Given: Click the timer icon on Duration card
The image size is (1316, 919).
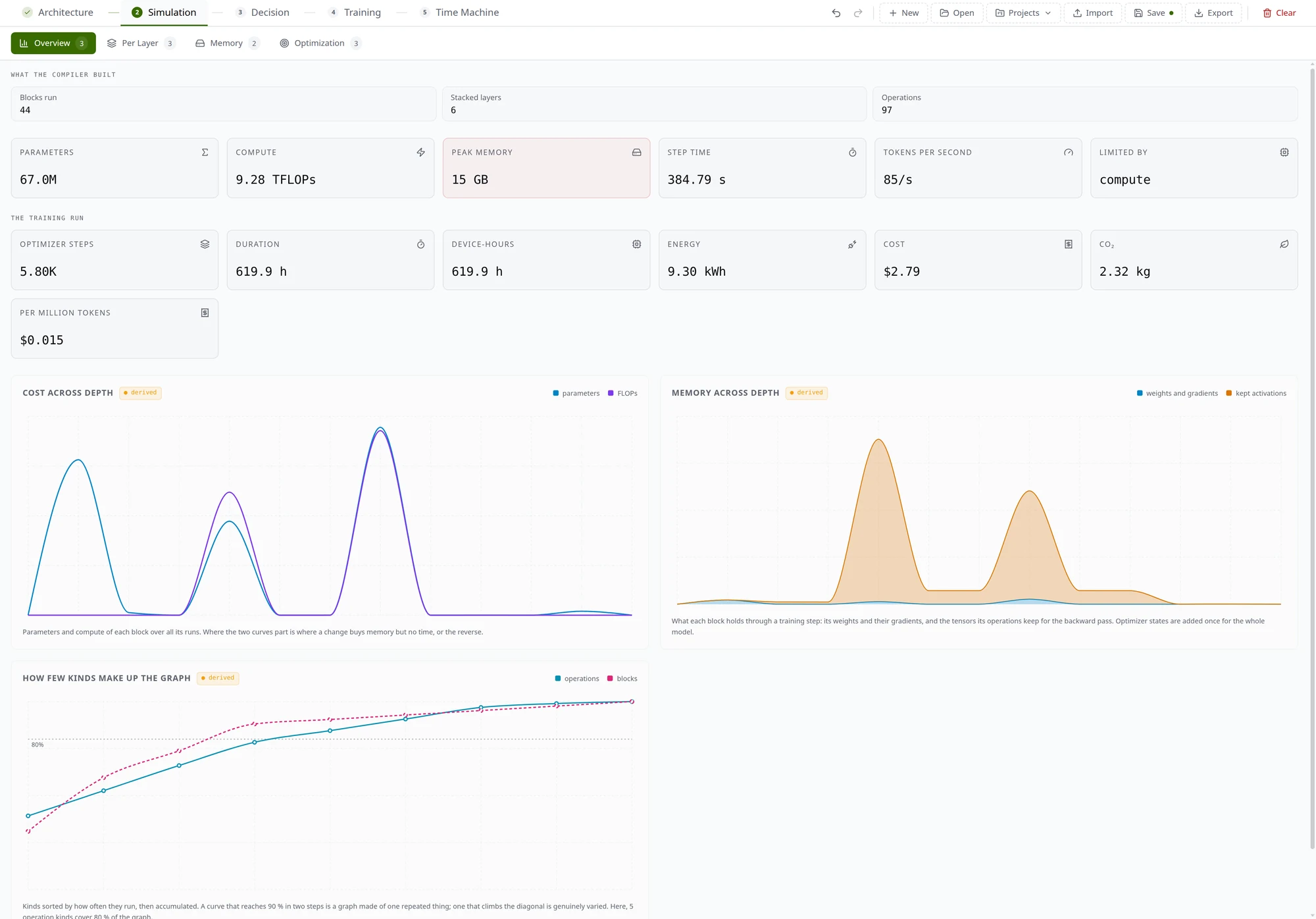Looking at the screenshot, I should [420, 244].
